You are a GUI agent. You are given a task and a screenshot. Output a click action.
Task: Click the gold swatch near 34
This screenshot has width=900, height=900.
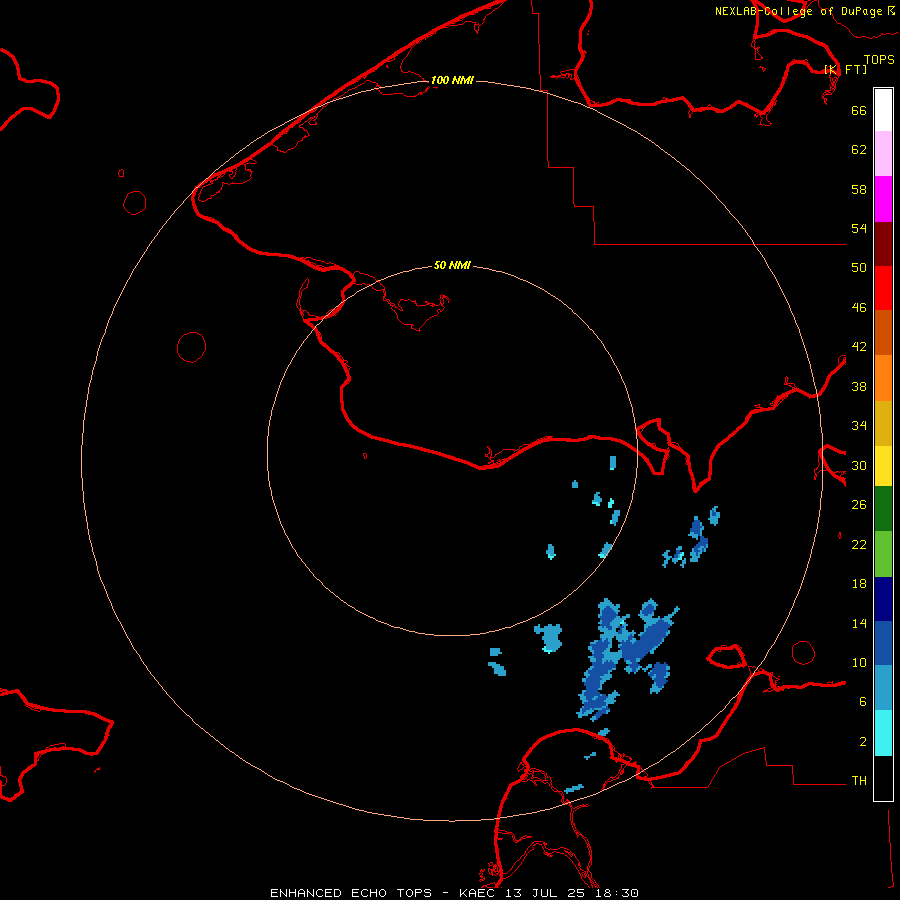click(883, 423)
